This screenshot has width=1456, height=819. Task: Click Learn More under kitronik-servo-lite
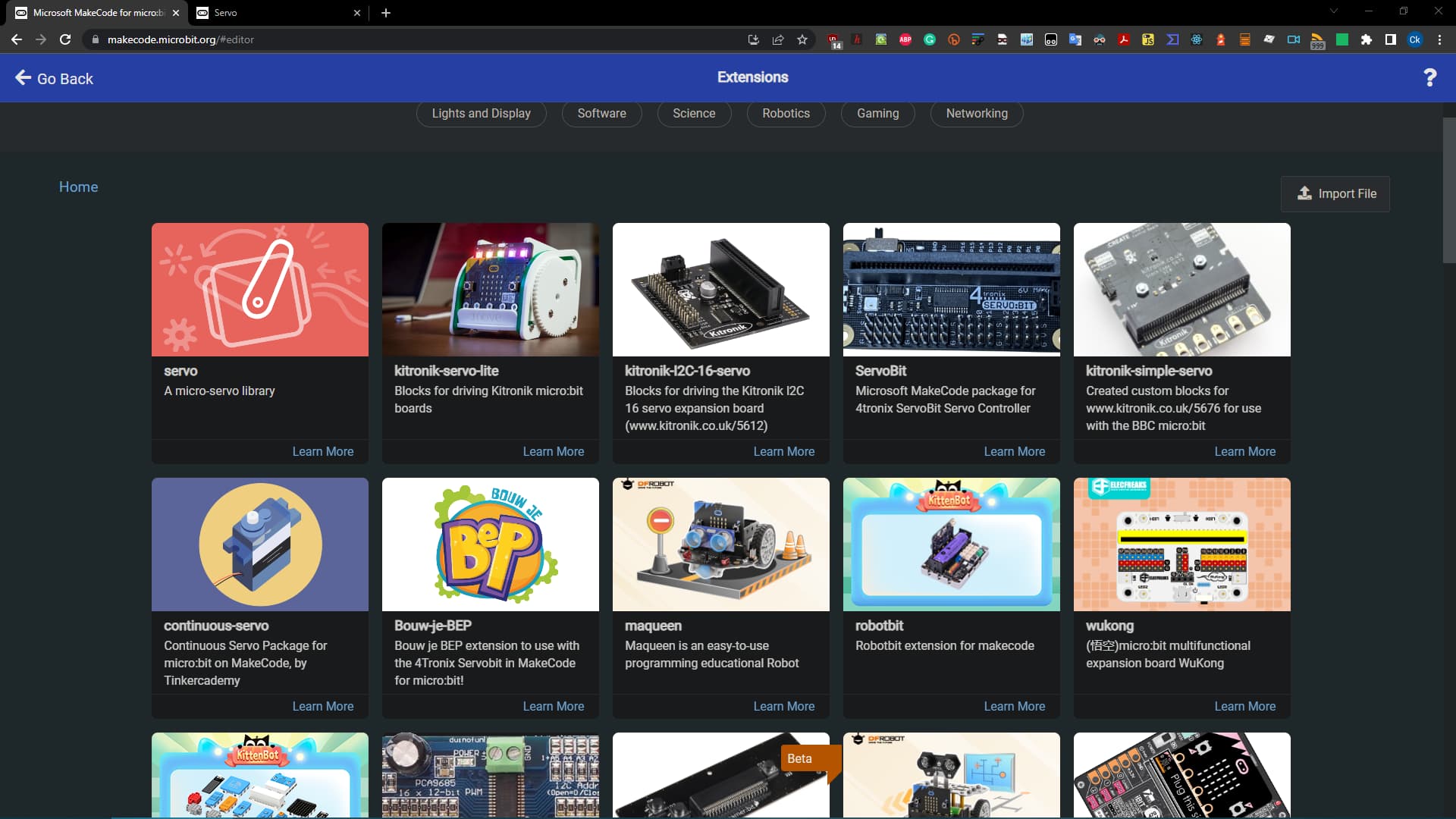point(554,451)
